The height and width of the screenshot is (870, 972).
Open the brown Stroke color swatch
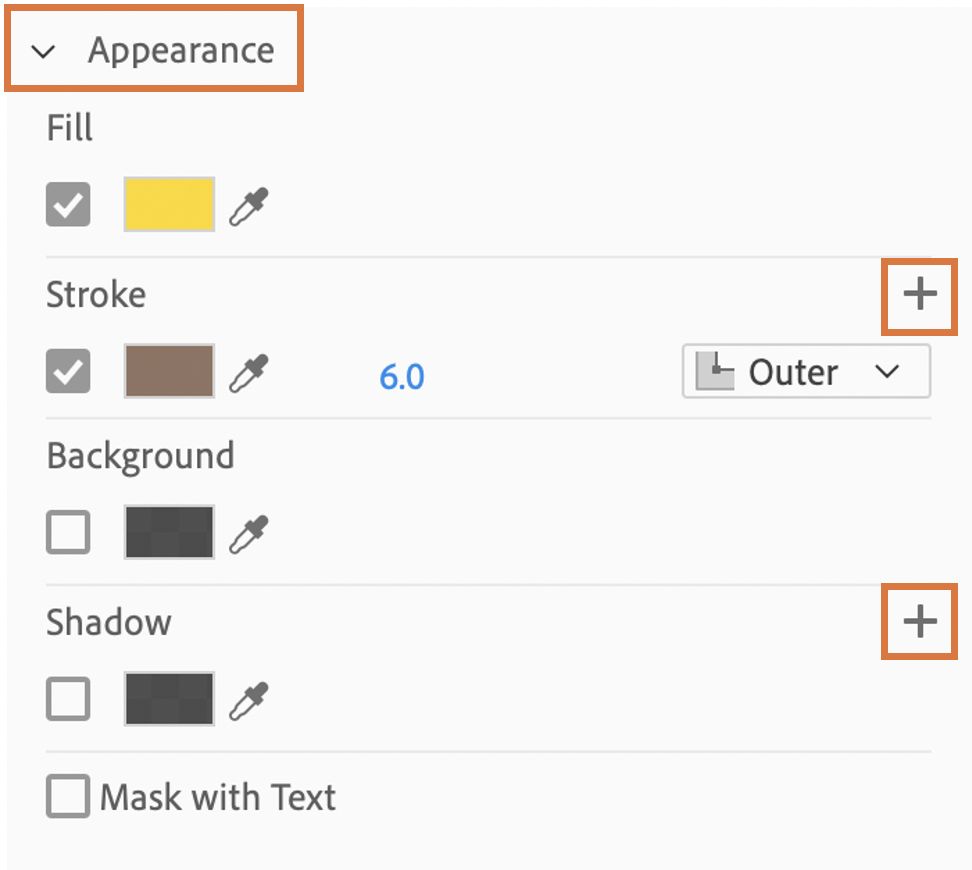[169, 372]
